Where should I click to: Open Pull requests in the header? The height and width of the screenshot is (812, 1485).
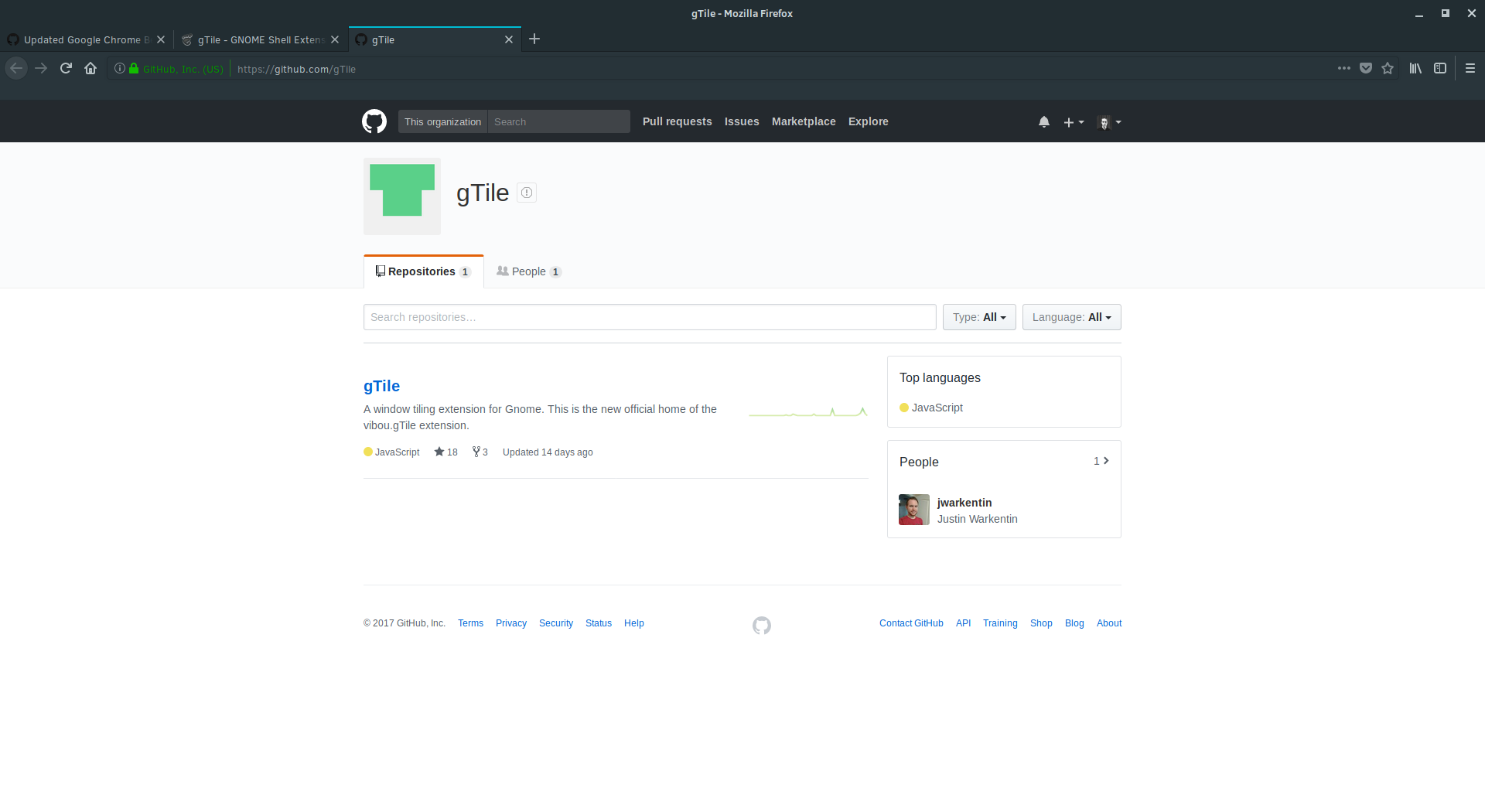[677, 121]
